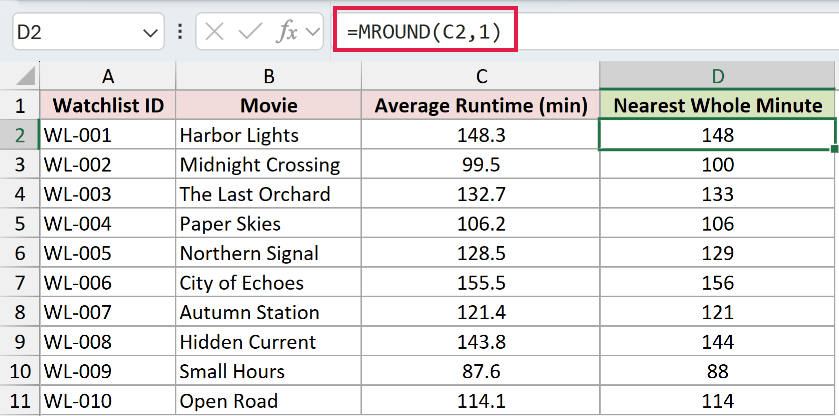
Task: Select the Open Road cell
Action: pyautogui.click(x=269, y=400)
